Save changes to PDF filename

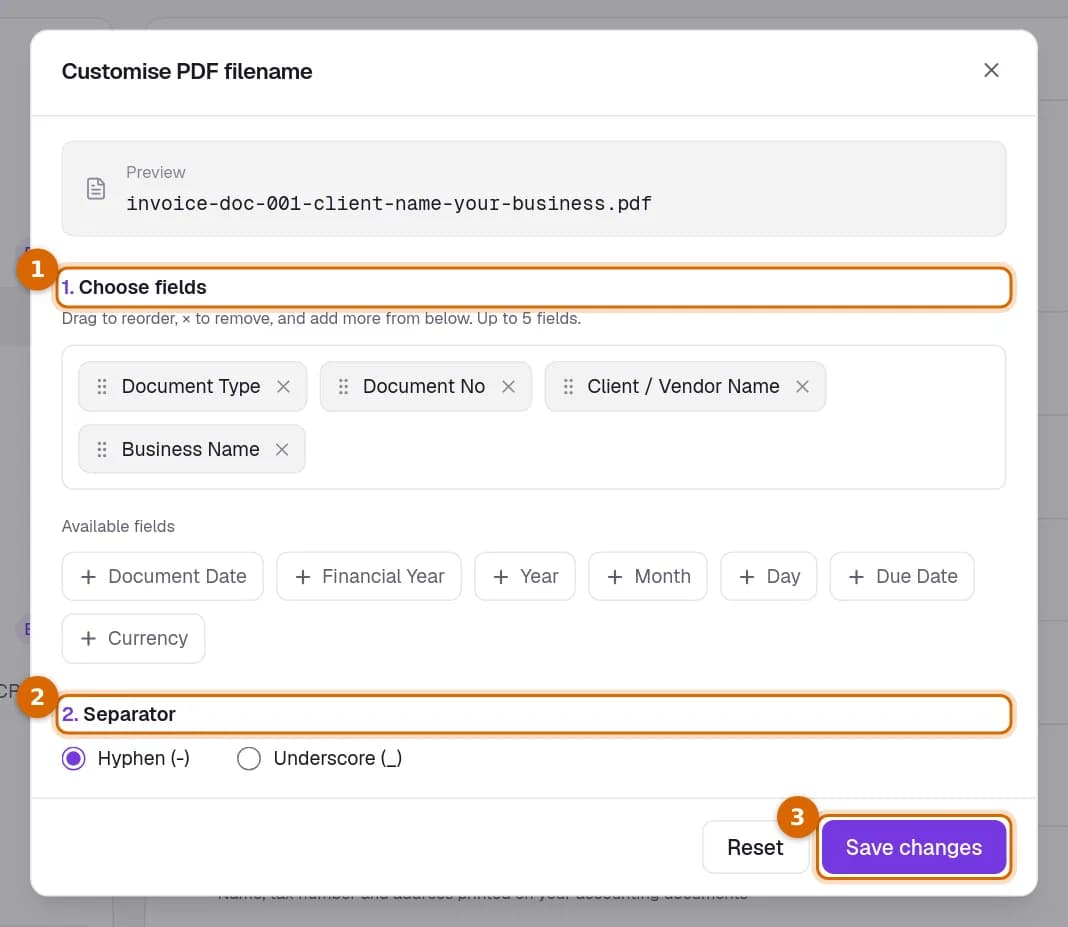914,847
